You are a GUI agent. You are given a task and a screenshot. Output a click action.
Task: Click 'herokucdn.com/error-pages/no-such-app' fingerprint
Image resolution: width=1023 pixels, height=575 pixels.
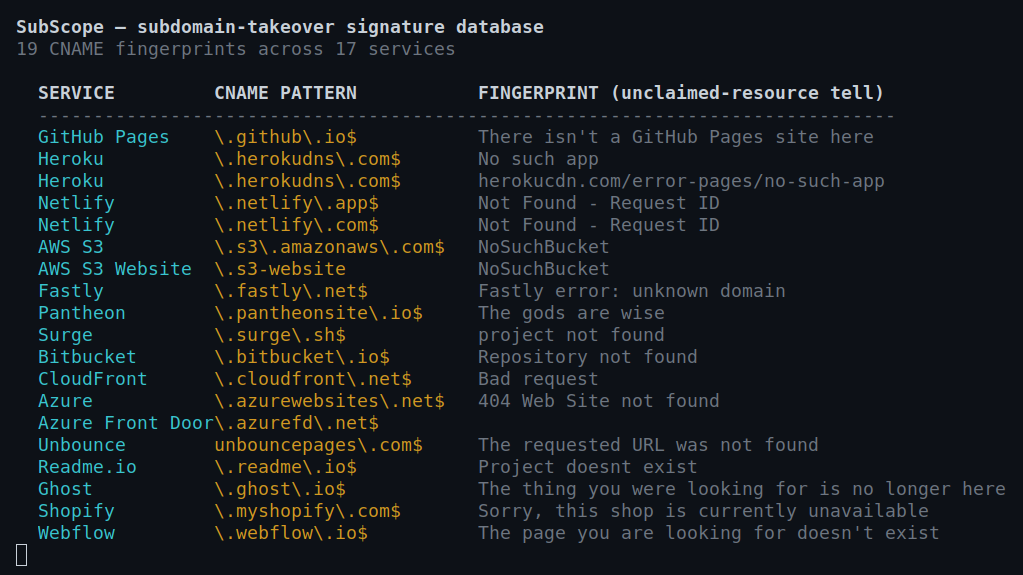[681, 181]
